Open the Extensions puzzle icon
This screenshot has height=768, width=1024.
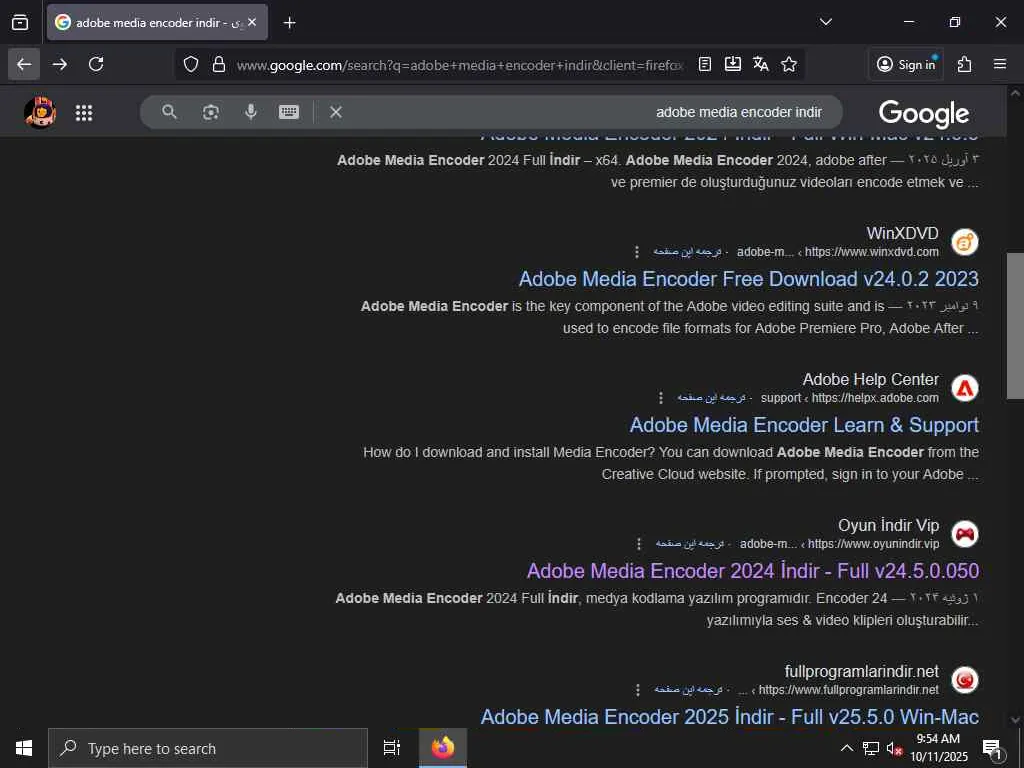click(965, 64)
